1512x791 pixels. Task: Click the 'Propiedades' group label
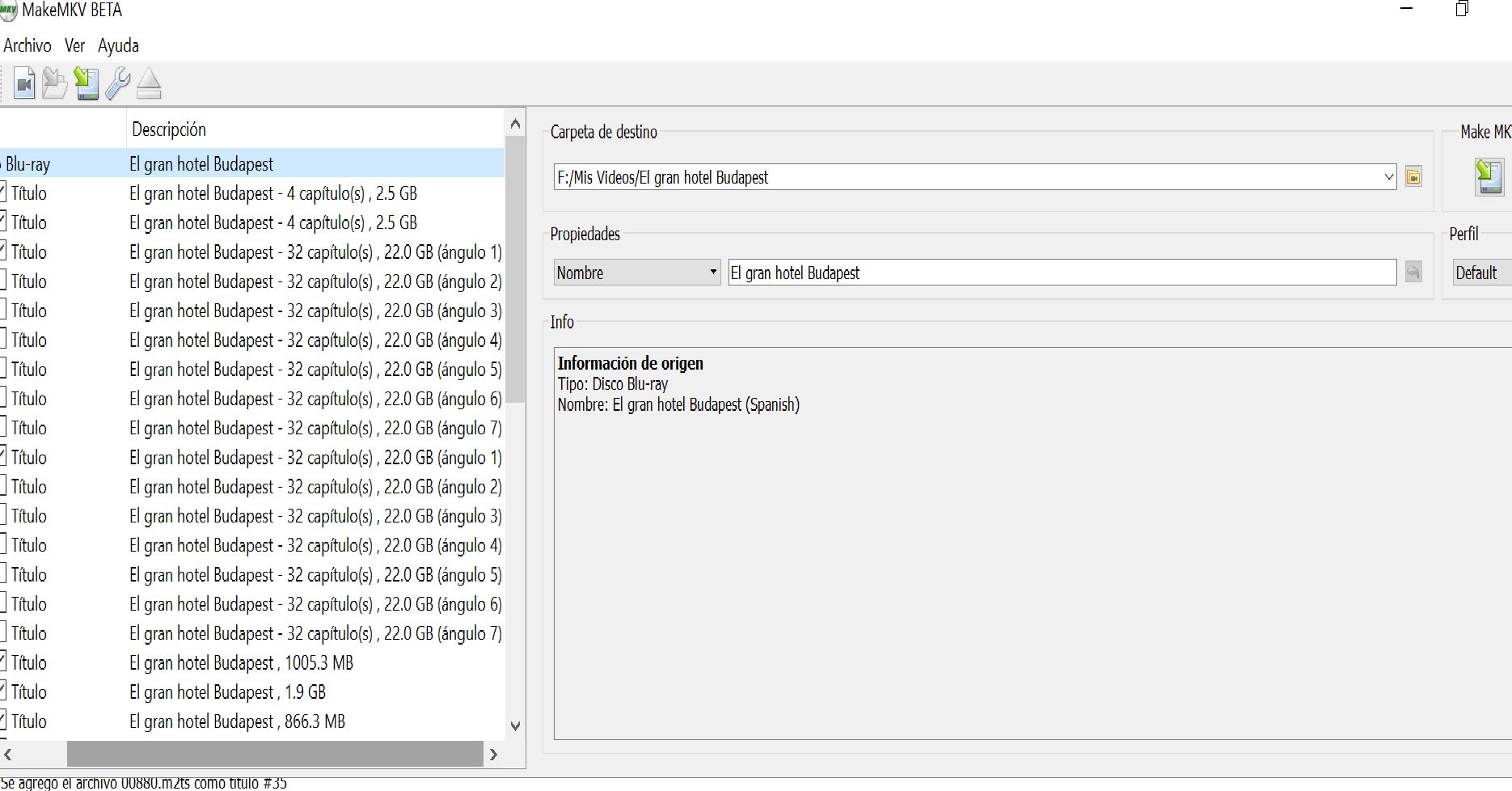click(585, 234)
